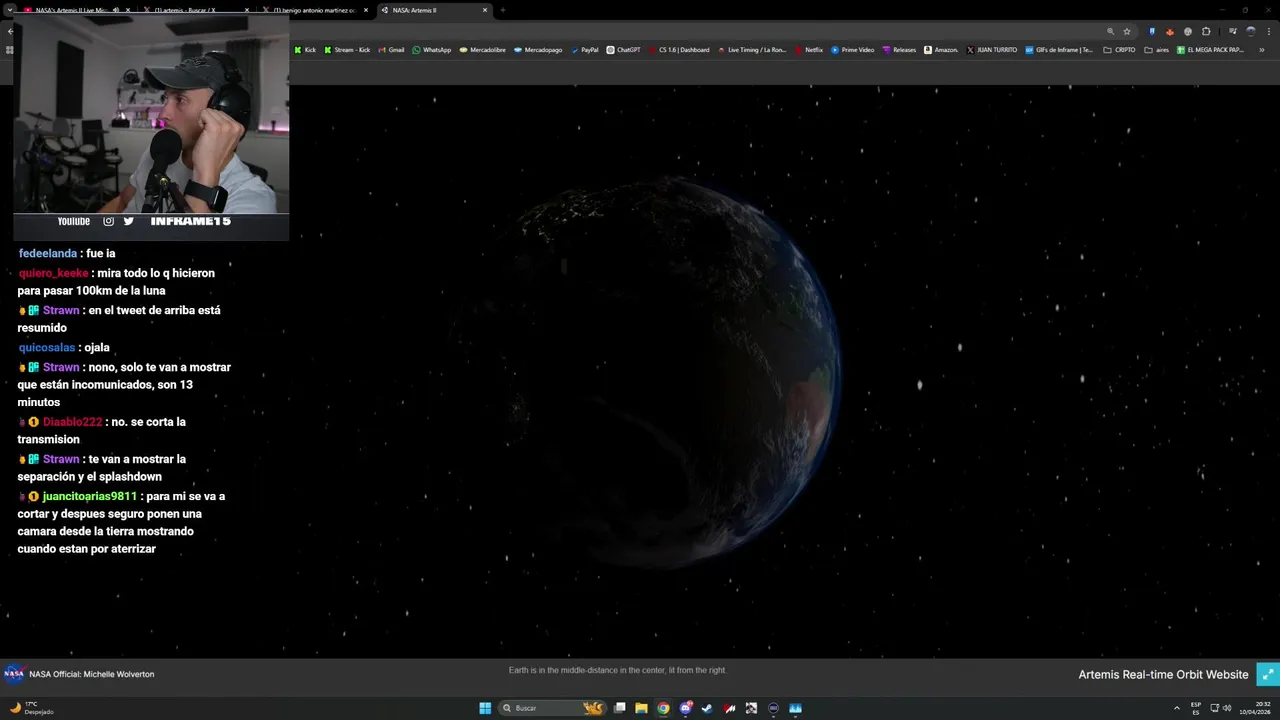Click chat username quicosalas
The image size is (1280, 720).
click(x=47, y=348)
